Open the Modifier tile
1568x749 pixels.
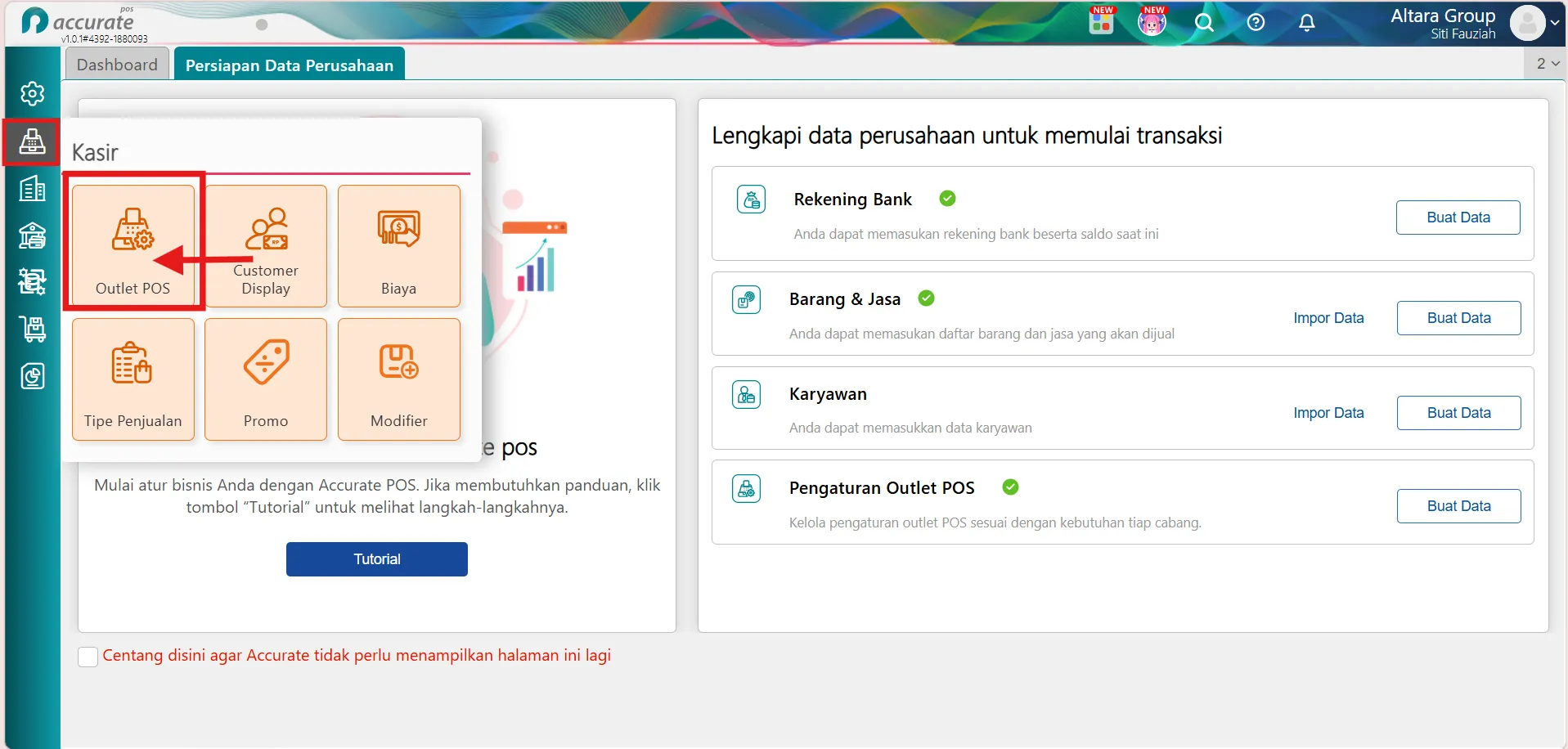coord(399,379)
